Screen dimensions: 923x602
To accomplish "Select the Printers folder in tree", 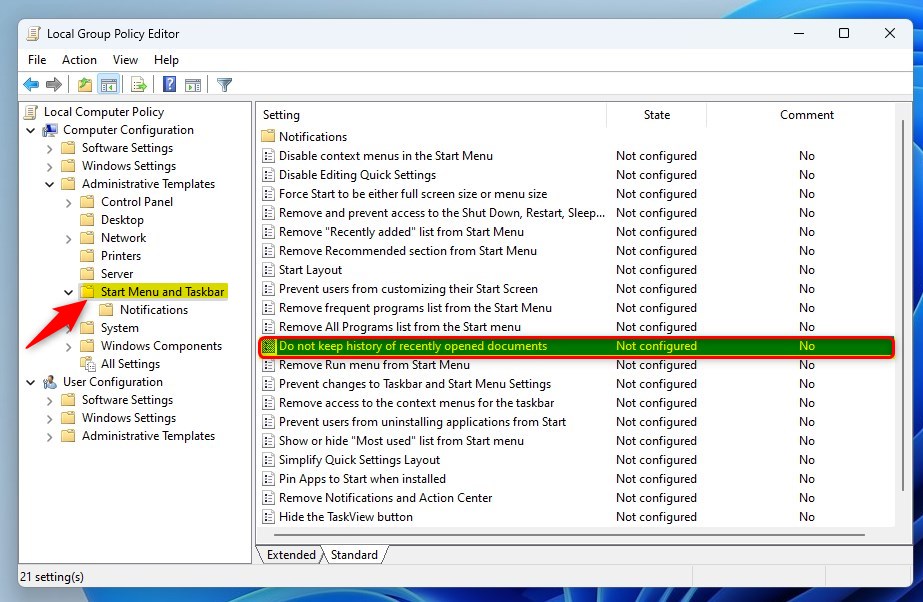I will (121, 256).
